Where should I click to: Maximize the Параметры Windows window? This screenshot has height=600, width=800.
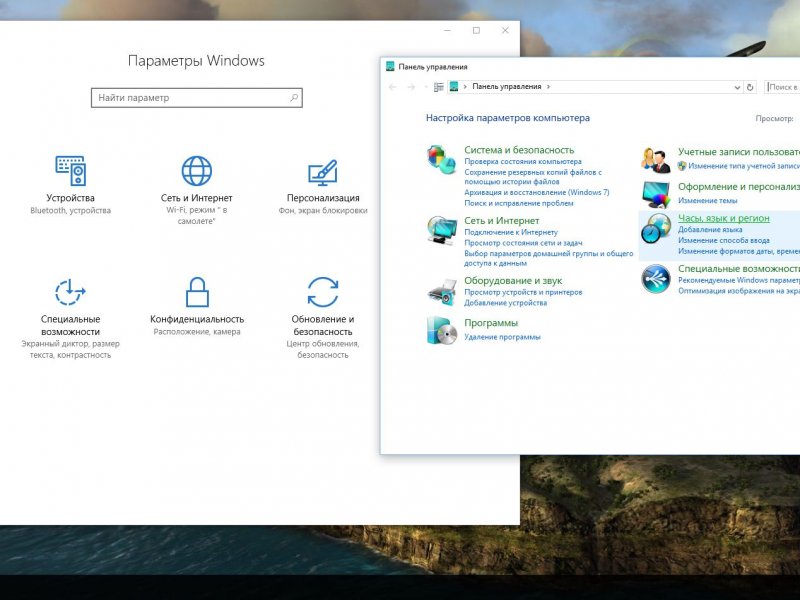[x=477, y=31]
